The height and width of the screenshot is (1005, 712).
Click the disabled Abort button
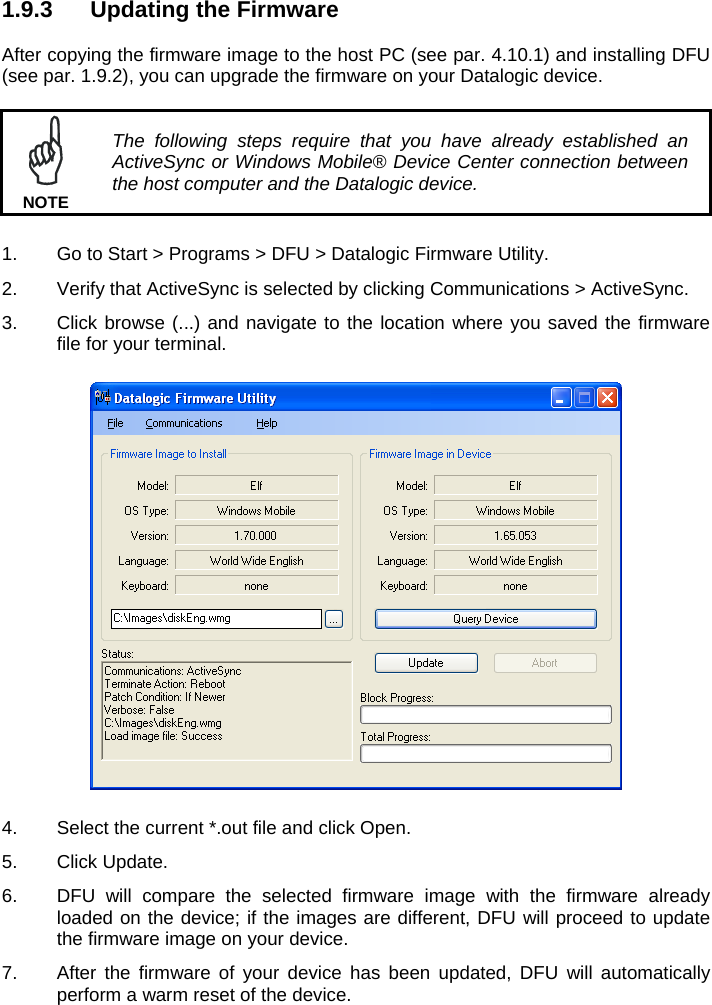(x=545, y=663)
